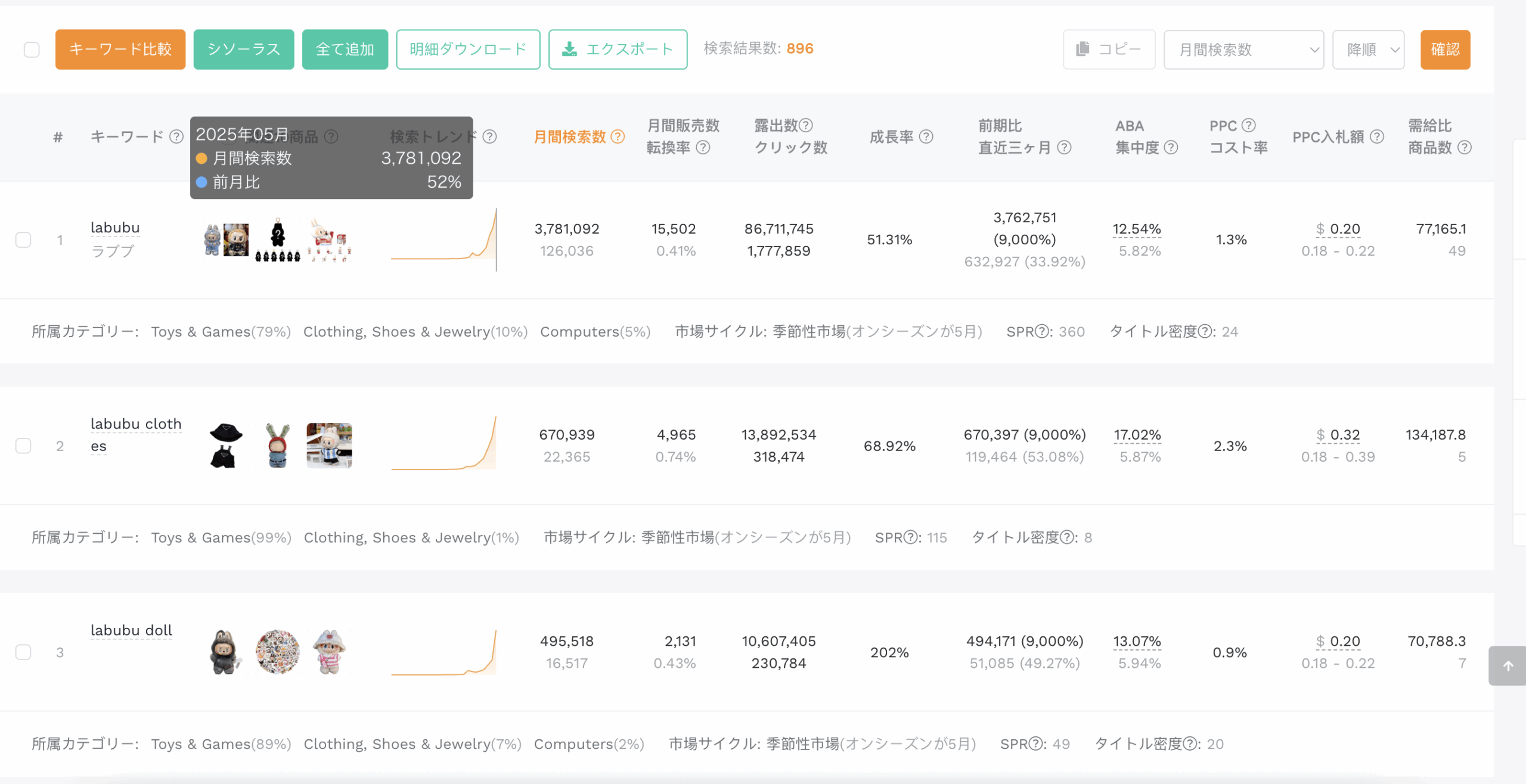Click the search result count 896
1526x784 pixels.
click(800, 48)
